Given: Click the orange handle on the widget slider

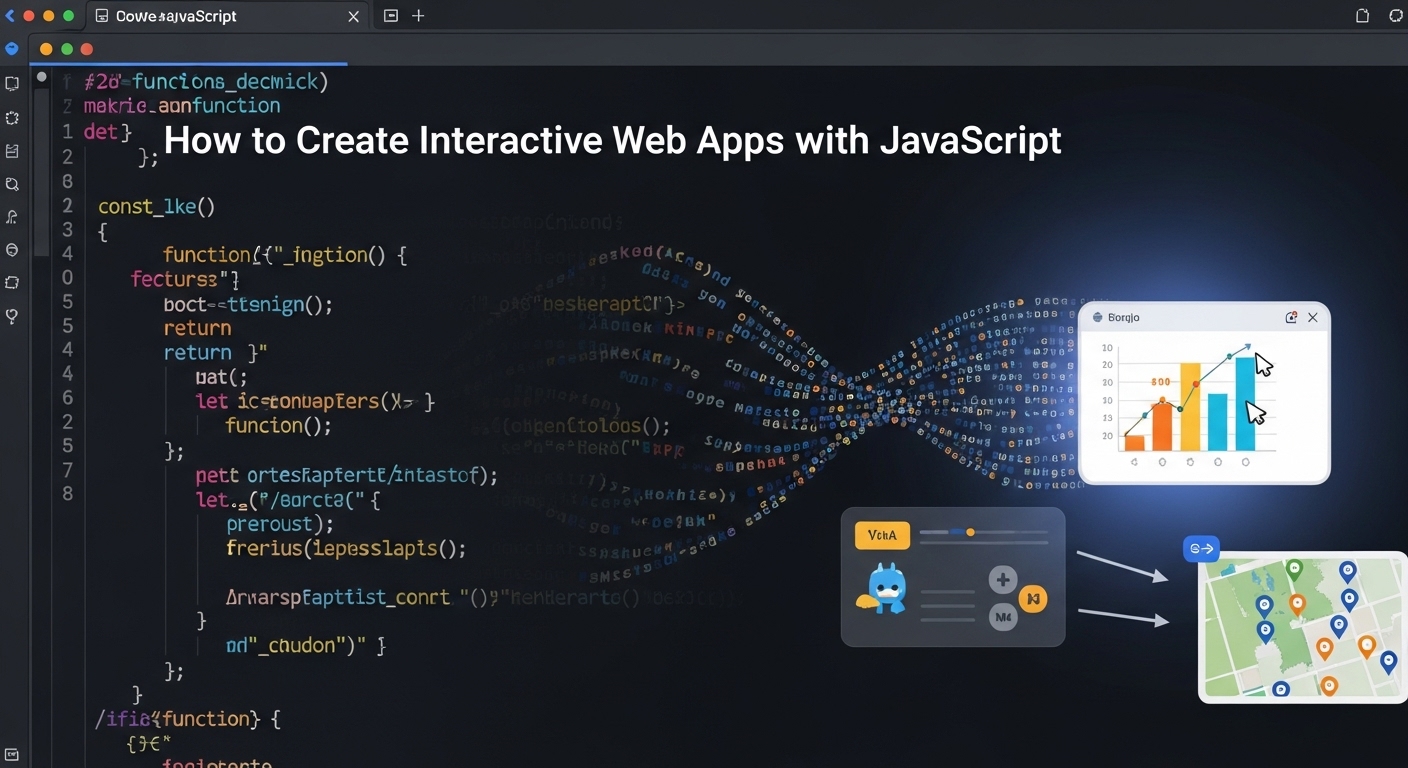Looking at the screenshot, I should point(970,532).
